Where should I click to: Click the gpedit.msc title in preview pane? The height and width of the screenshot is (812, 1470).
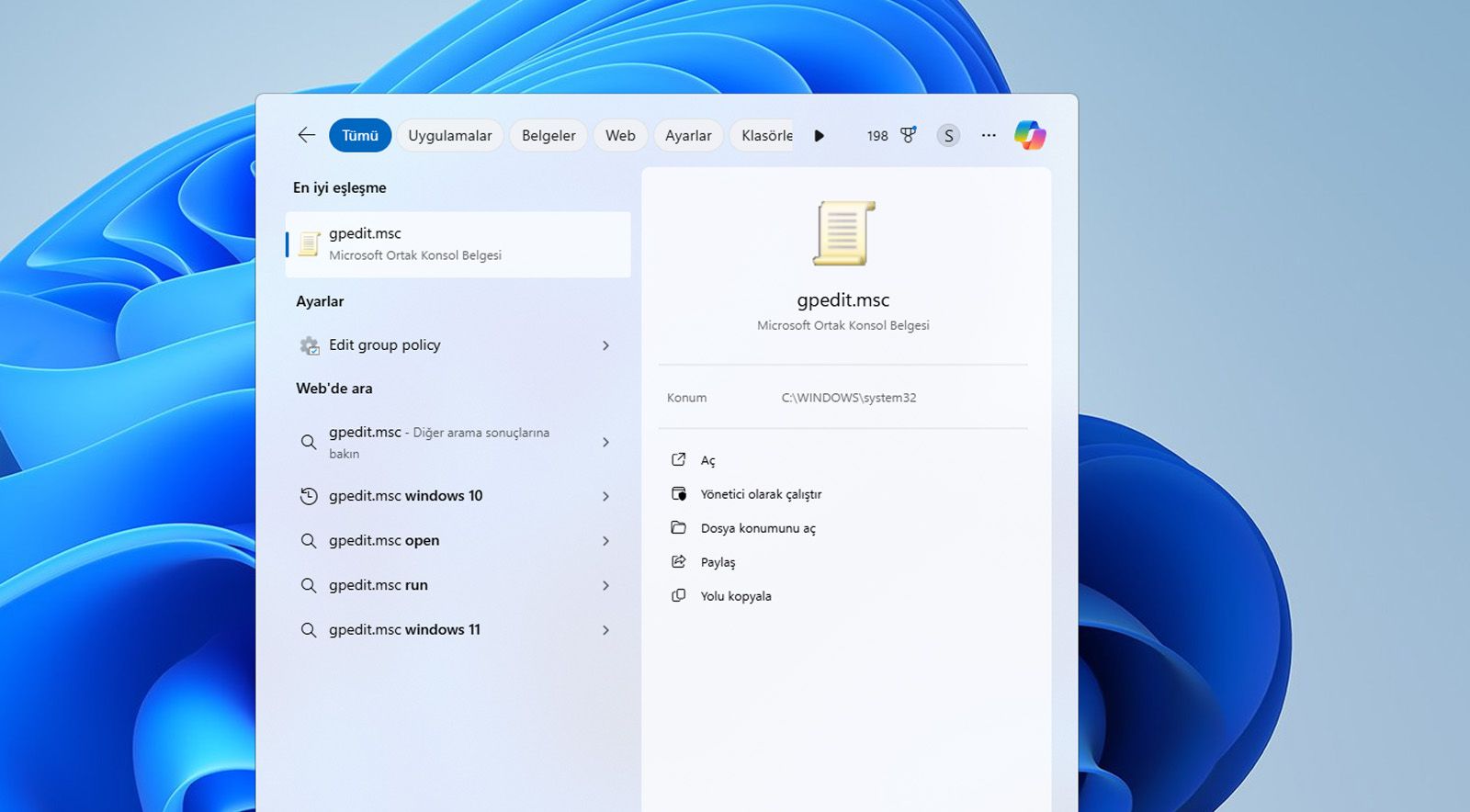843,300
